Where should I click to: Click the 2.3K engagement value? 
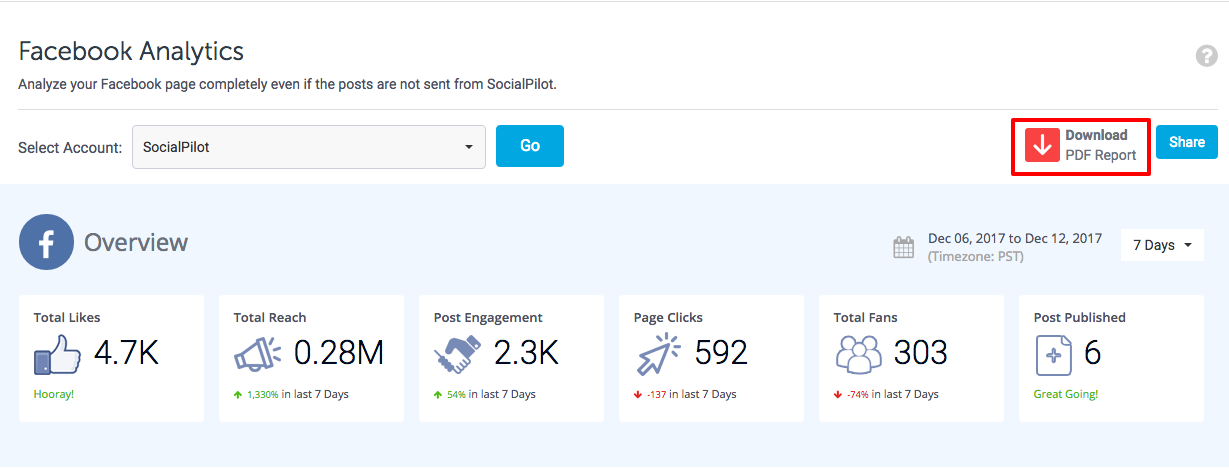click(x=526, y=352)
